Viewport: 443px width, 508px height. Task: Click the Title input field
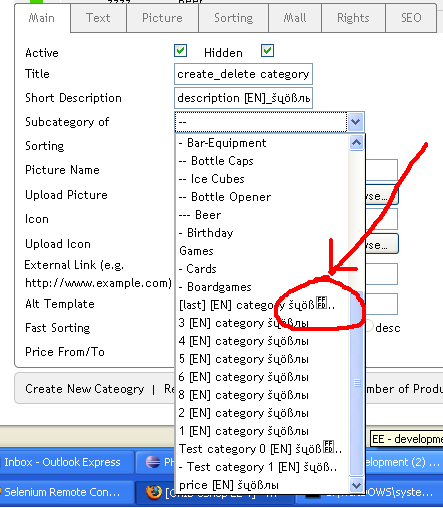243,74
